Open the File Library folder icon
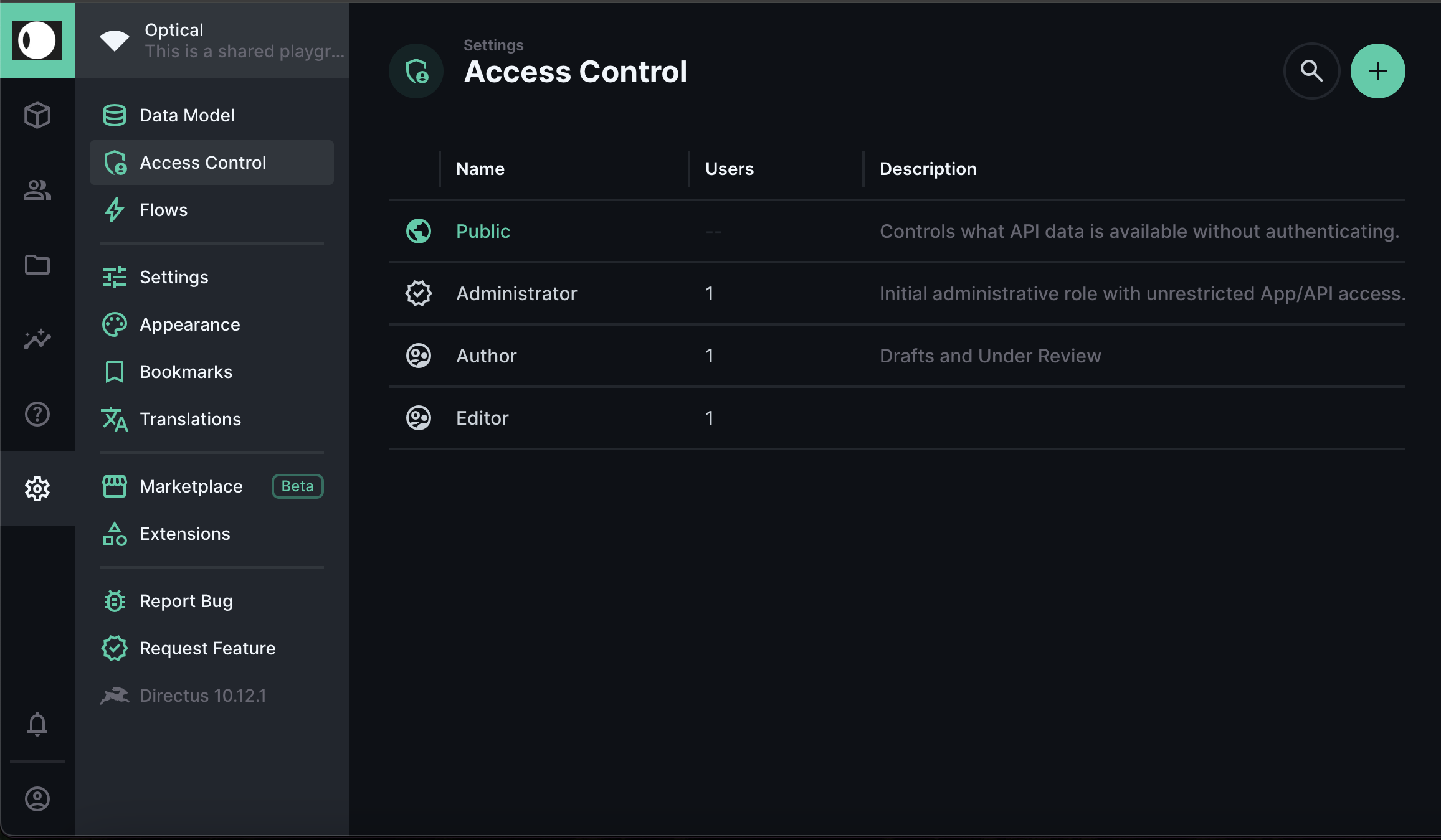Image resolution: width=1441 pixels, height=840 pixels. tap(37, 265)
